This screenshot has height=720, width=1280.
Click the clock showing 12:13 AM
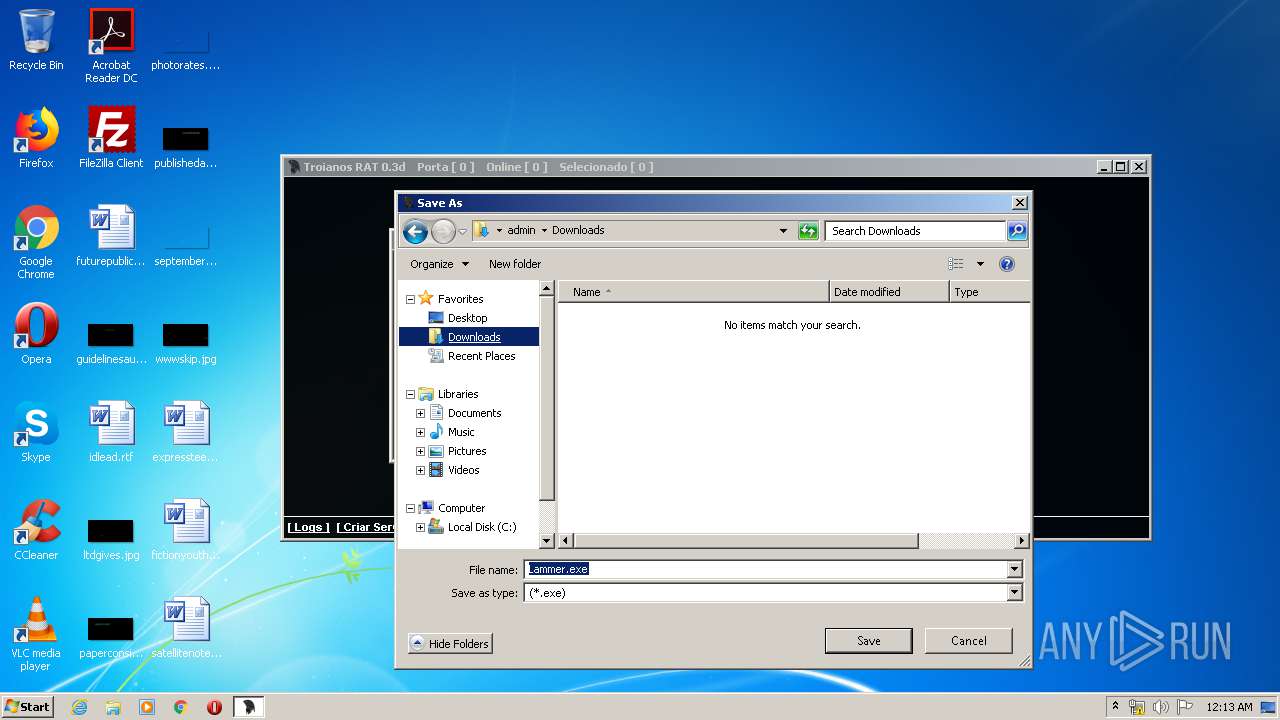[1229, 707]
